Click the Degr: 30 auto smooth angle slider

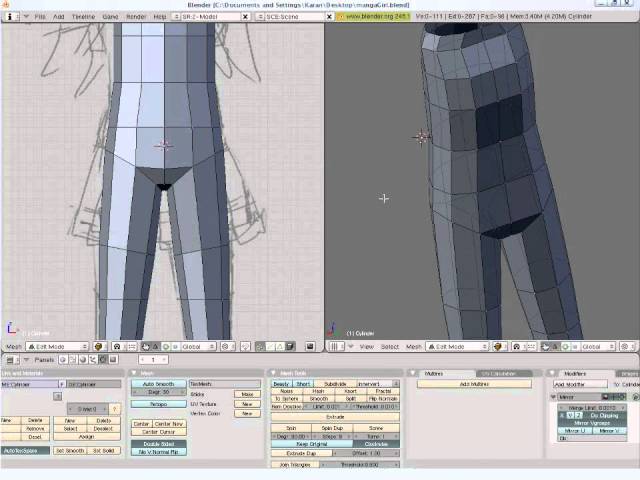[159, 392]
